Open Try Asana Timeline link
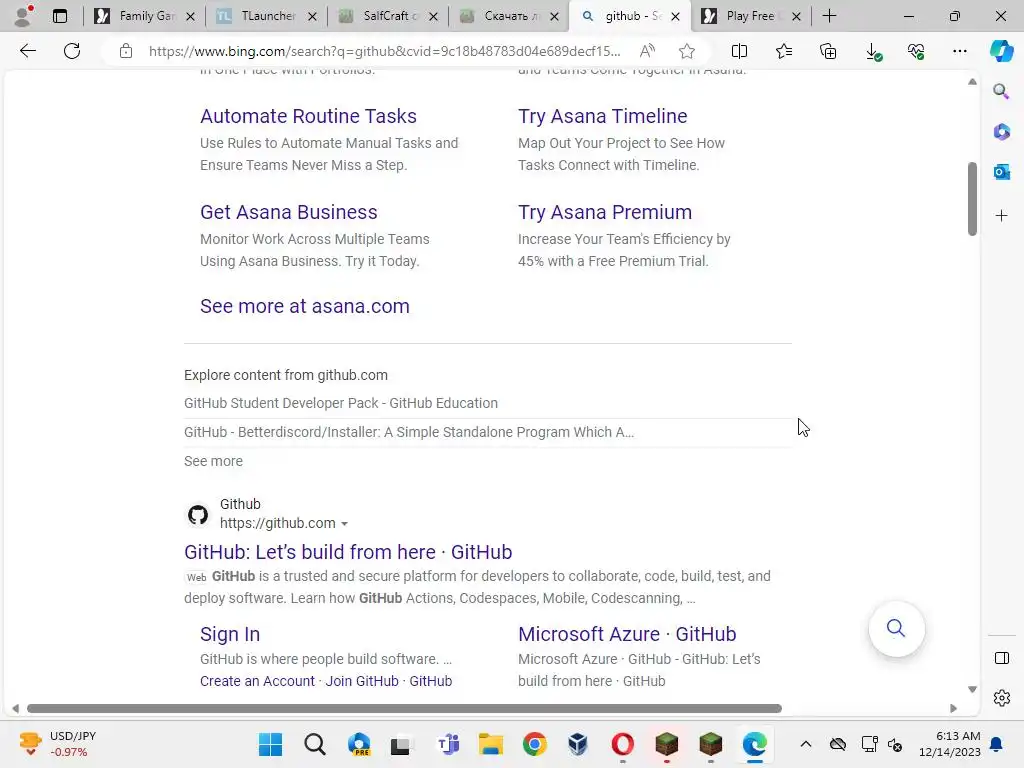Screen dimensions: 1024x768 (x=602, y=116)
